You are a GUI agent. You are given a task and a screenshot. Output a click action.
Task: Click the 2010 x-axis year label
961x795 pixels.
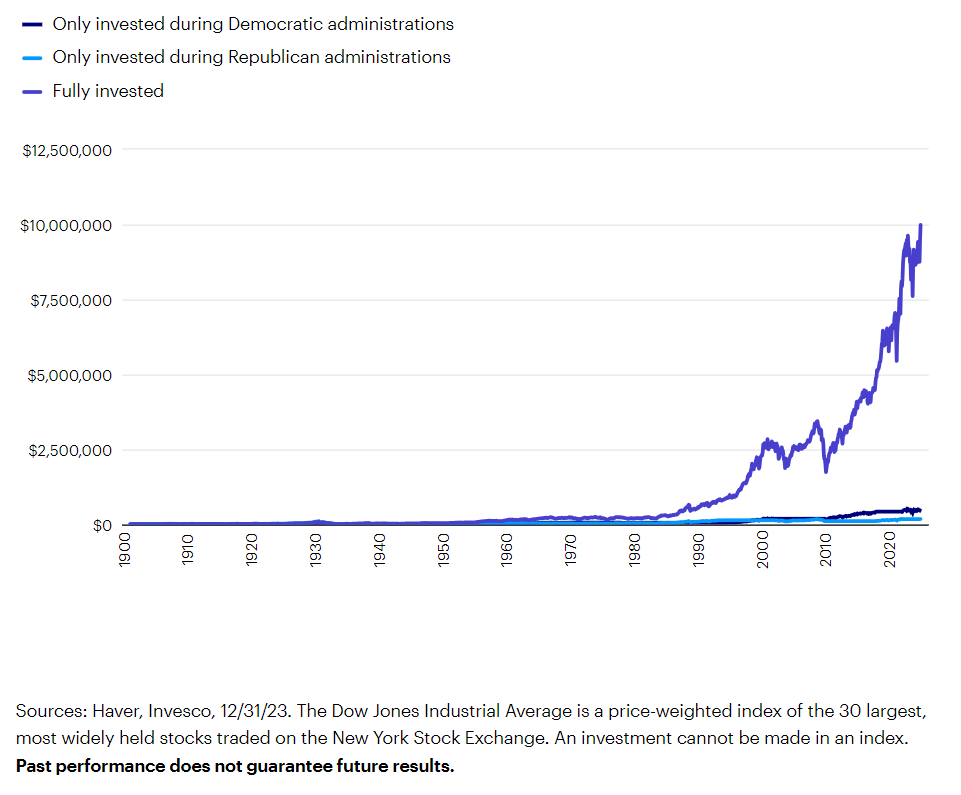tap(826, 550)
